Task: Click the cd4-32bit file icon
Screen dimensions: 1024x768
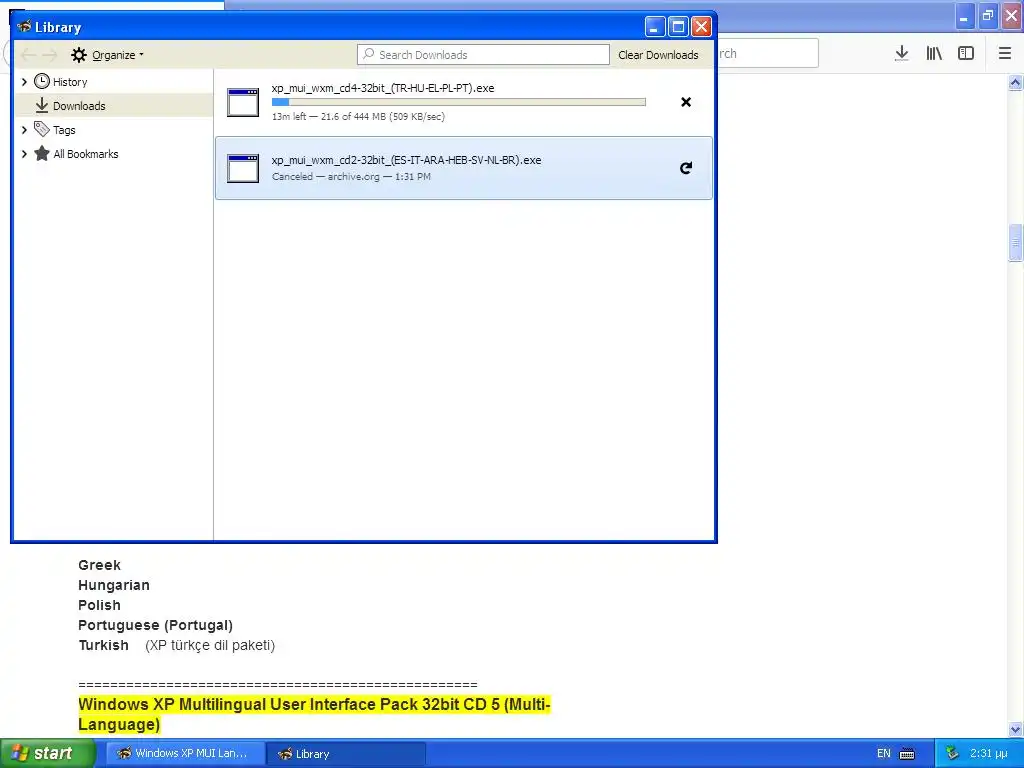Action: point(243,103)
